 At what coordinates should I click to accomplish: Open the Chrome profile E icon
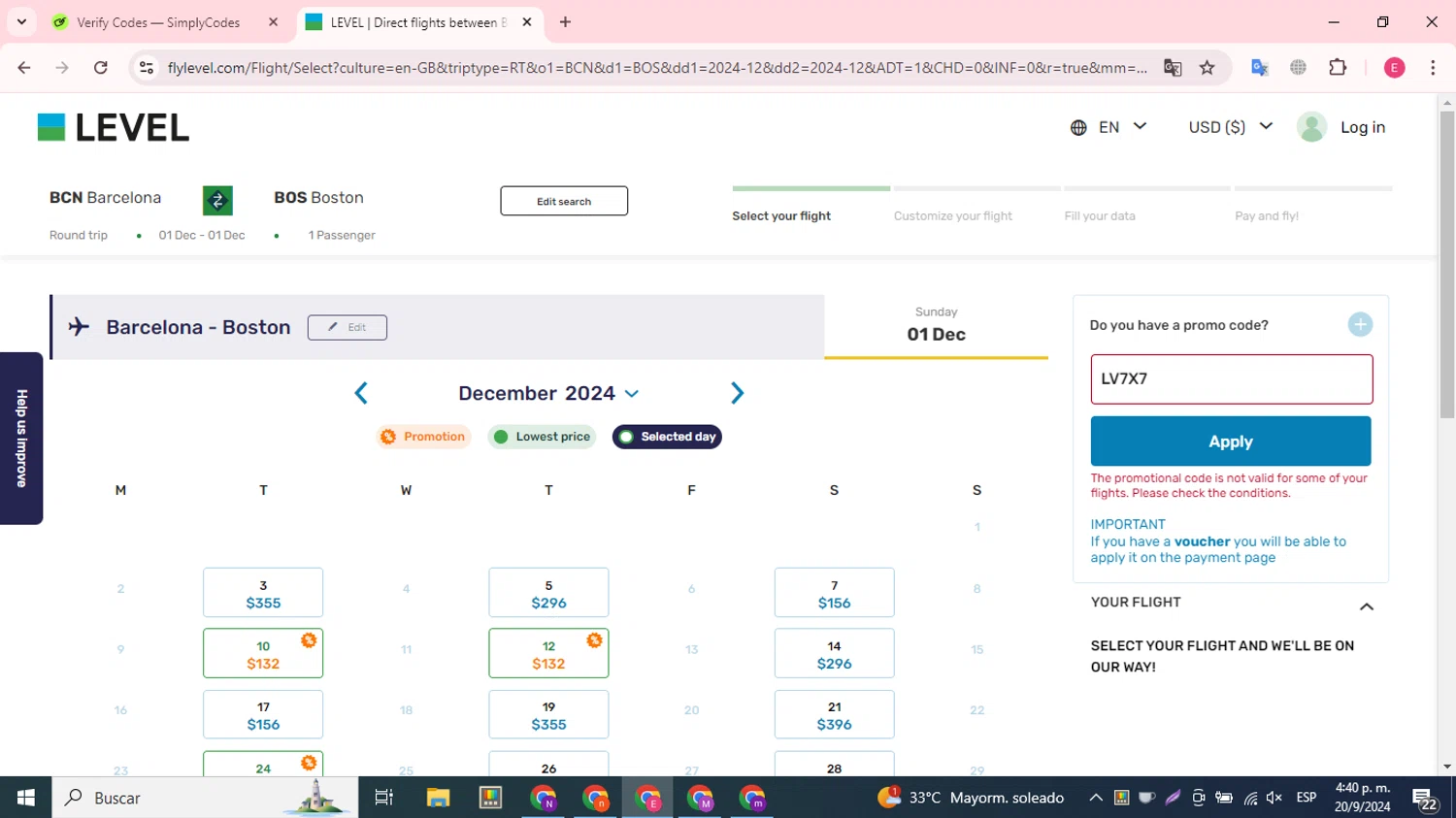[1394, 67]
